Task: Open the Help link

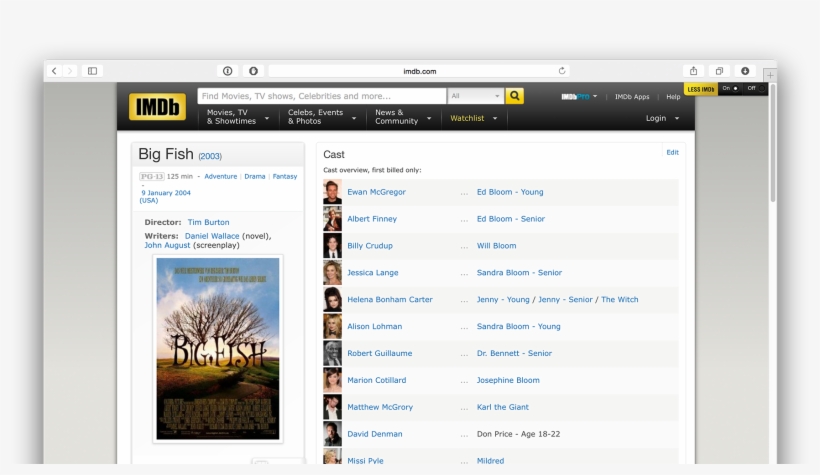Action: (673, 97)
